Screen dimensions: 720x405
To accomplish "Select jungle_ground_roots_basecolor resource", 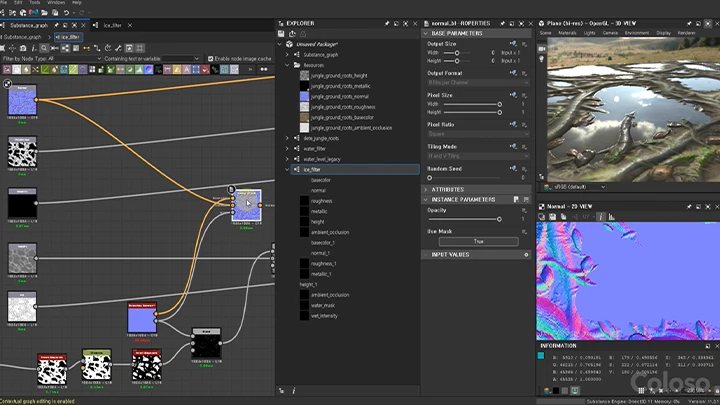I will click(342, 118).
